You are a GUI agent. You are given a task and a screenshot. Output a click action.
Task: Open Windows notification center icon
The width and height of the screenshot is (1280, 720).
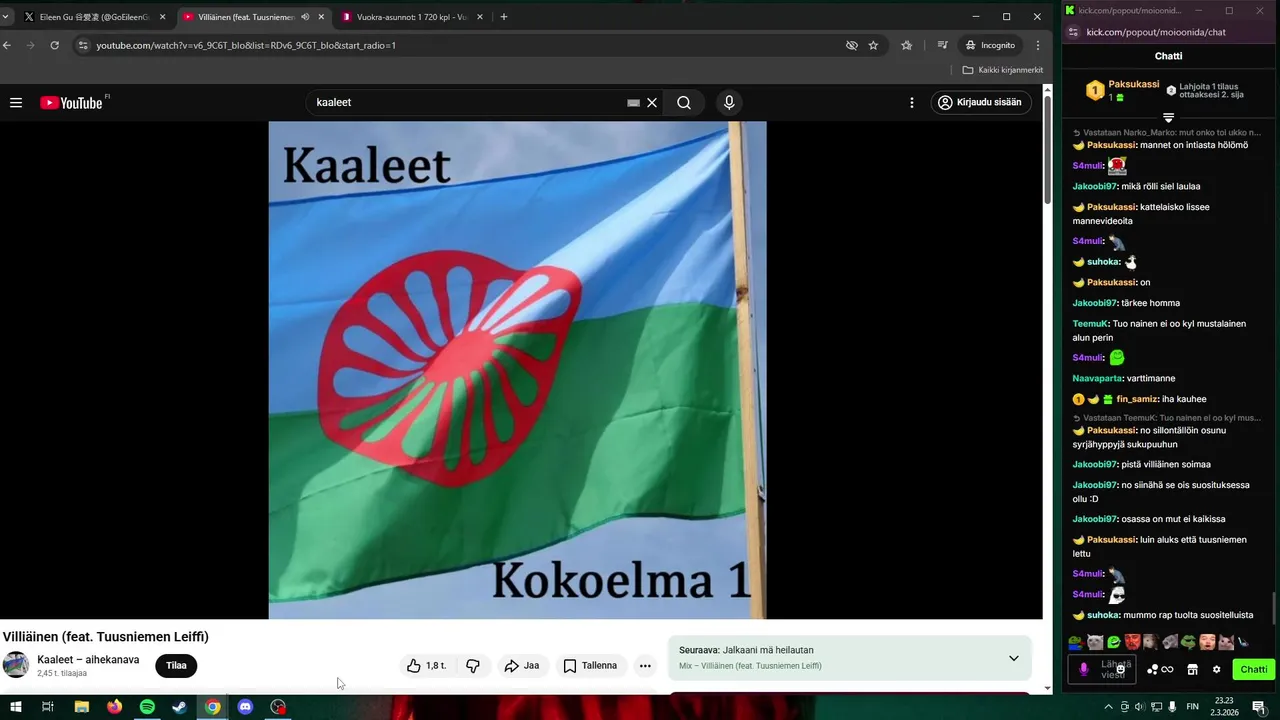tap(1259, 707)
